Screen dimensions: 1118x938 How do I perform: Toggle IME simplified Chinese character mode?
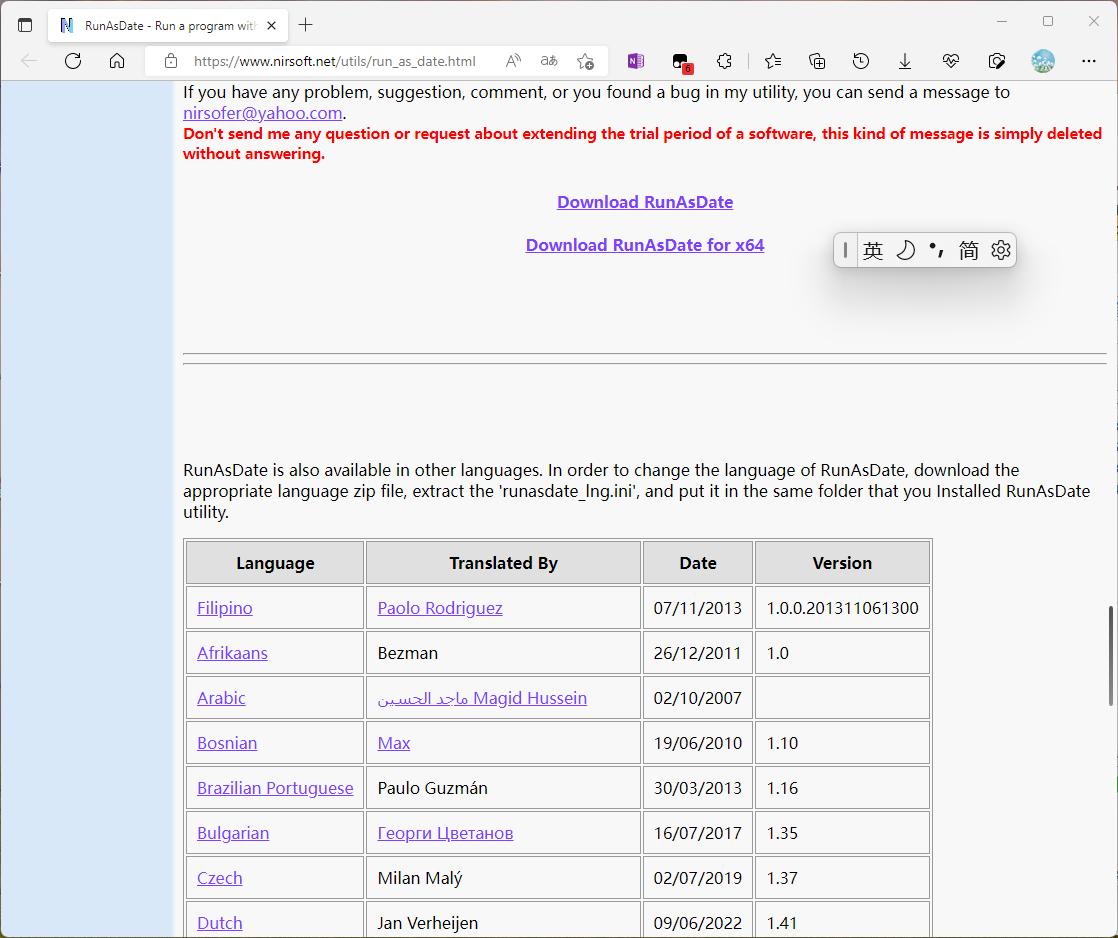pos(968,250)
